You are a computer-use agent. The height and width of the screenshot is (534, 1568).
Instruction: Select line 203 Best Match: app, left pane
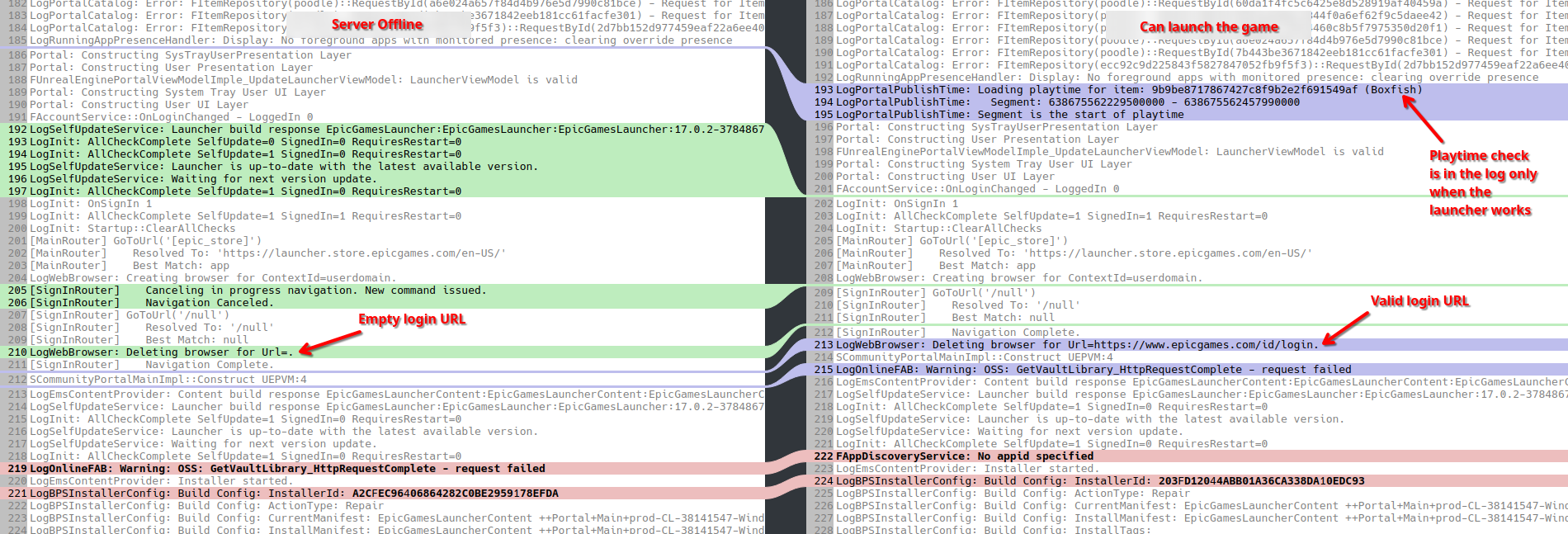(130, 266)
